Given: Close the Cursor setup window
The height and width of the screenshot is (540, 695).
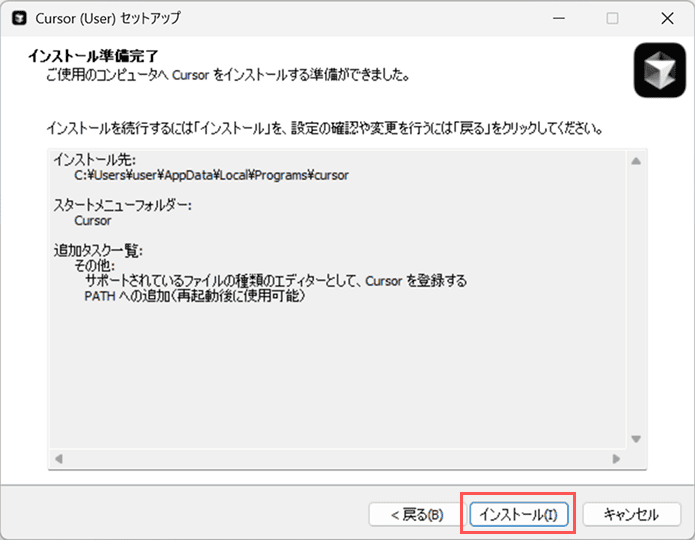Looking at the screenshot, I should [667, 18].
